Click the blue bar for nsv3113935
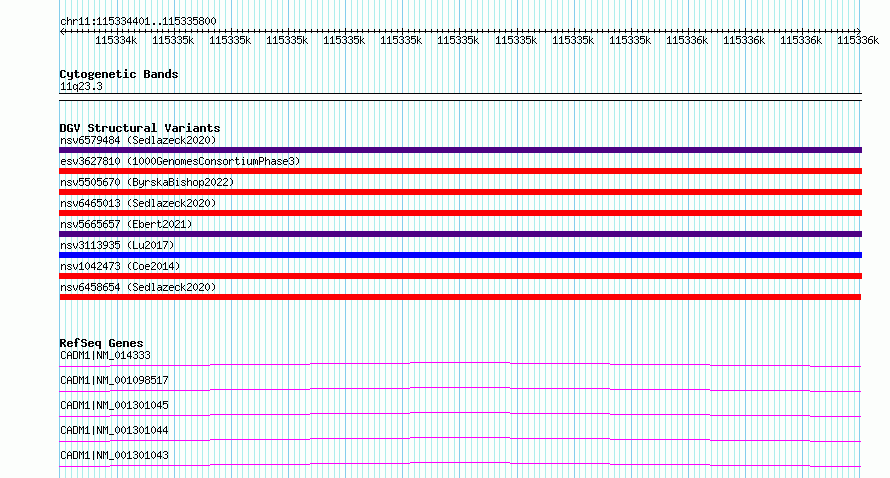The image size is (890, 478). [x=460, y=255]
